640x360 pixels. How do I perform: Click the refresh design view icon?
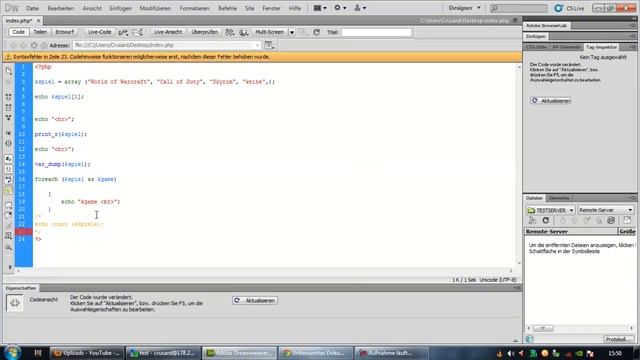[316, 32]
